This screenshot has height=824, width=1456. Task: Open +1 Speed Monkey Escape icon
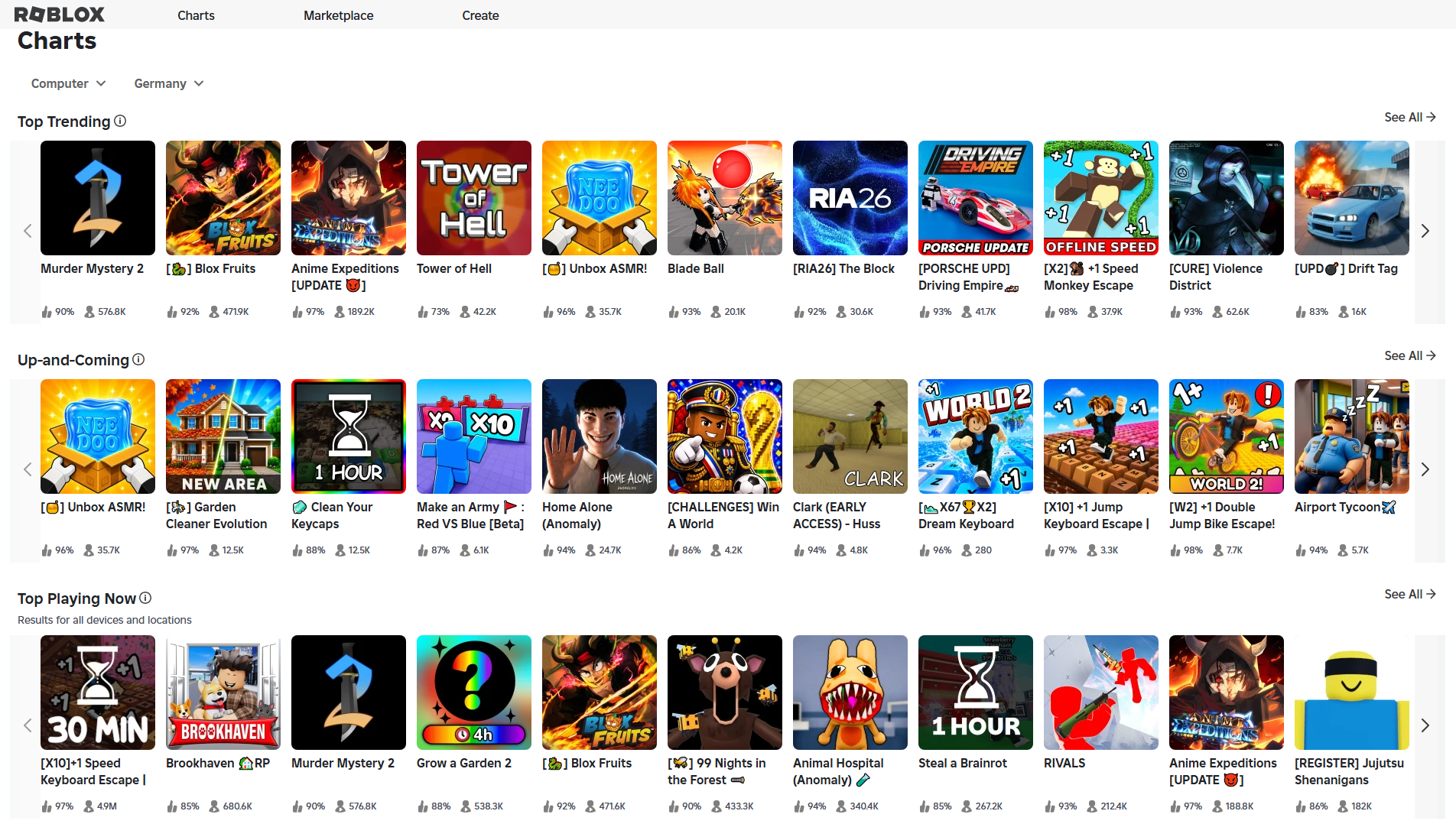coord(1101,198)
